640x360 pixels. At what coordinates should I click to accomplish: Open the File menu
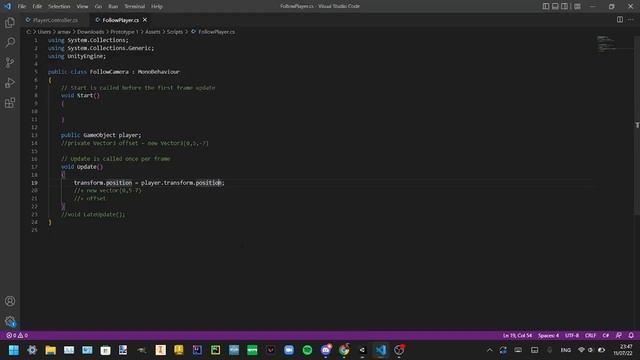point(22,6)
